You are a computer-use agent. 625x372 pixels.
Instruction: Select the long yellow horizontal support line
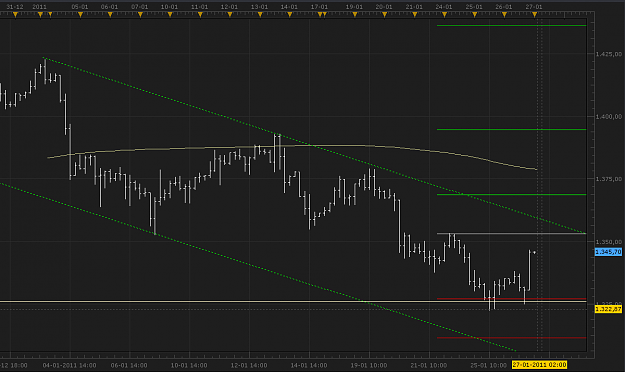293,301
